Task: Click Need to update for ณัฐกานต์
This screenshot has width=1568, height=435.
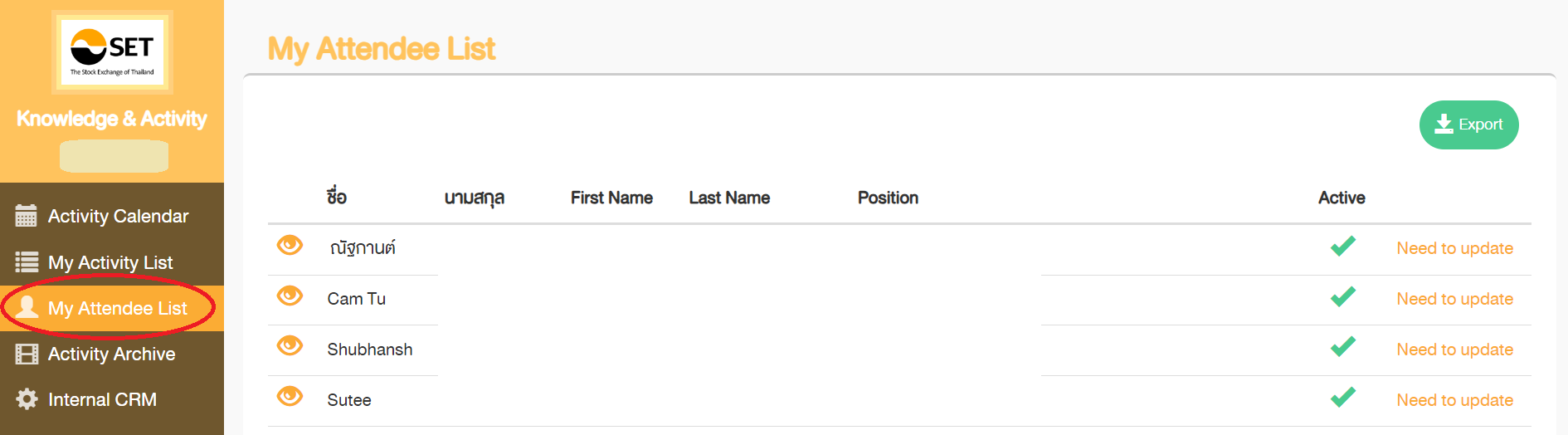Action: pos(1454,248)
